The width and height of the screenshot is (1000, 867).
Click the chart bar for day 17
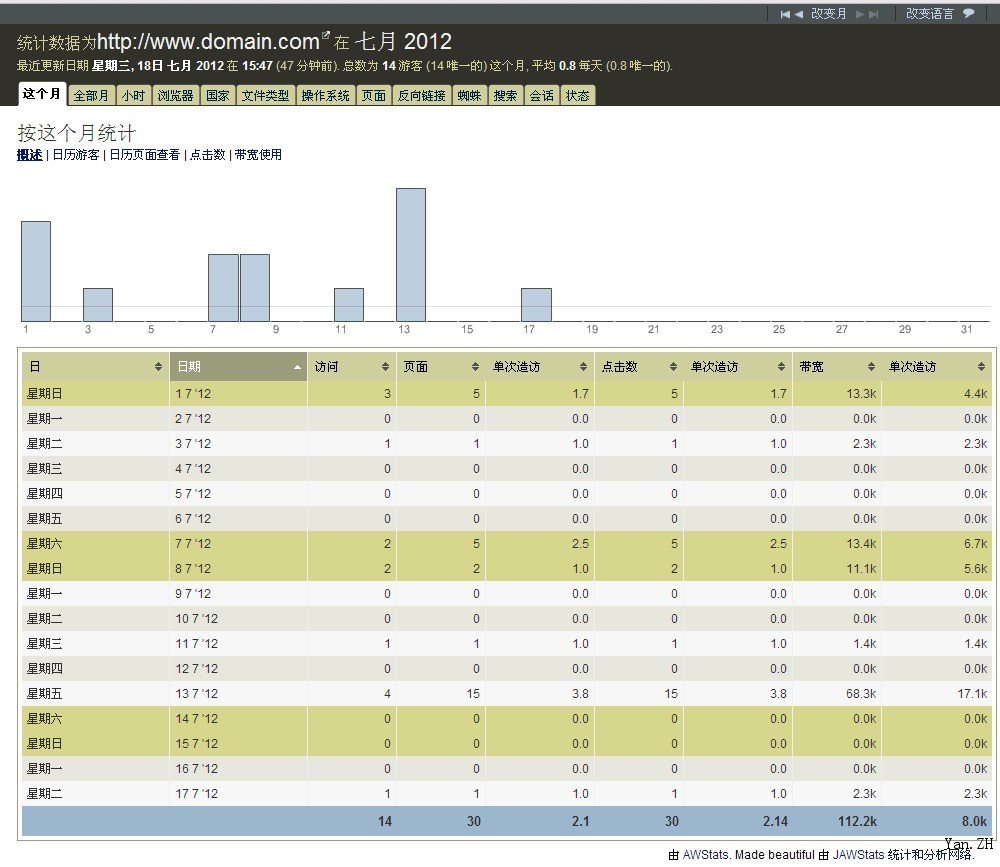(536, 305)
